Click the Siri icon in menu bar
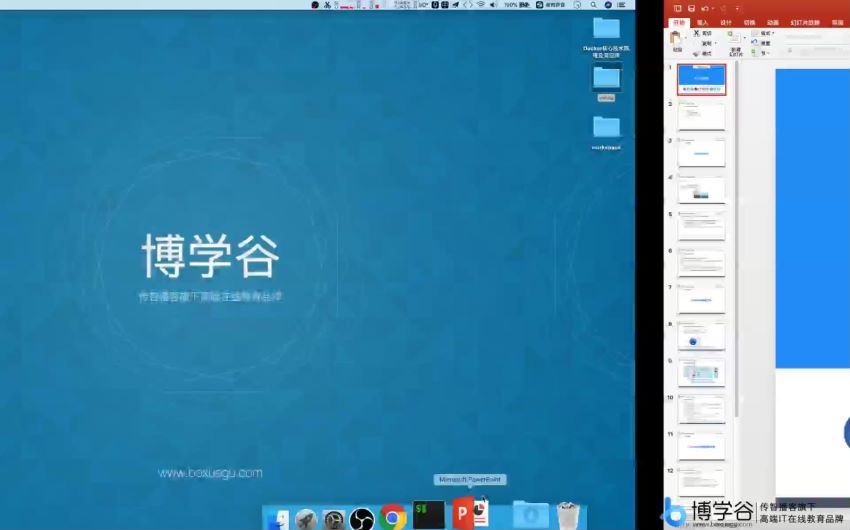The image size is (850, 530). [608, 4]
